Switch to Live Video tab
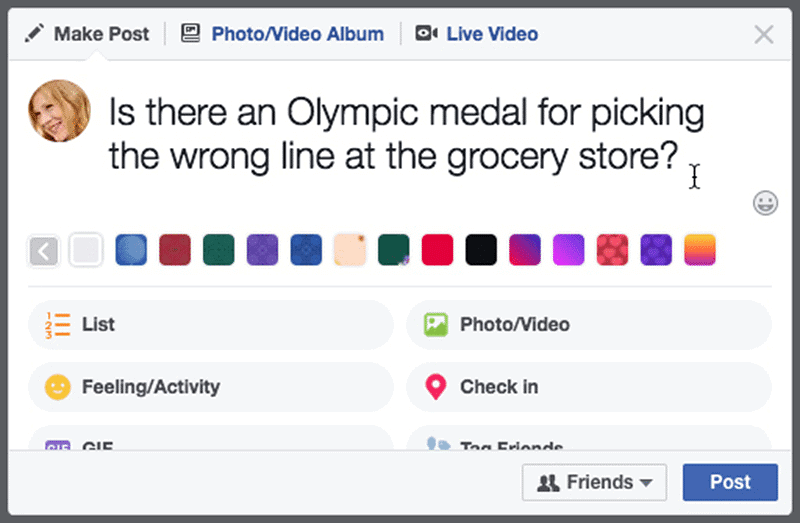This screenshot has width=800, height=523. 491,34
